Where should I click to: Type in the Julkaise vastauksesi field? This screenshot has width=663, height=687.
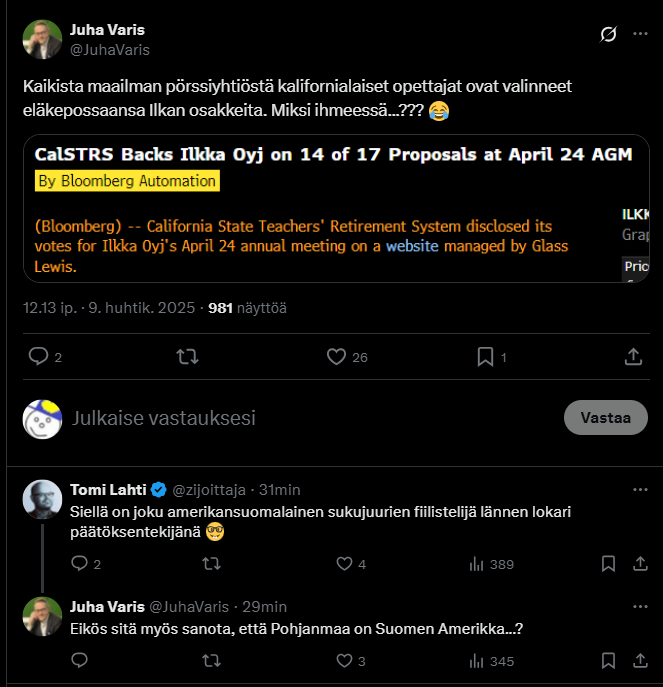300,418
